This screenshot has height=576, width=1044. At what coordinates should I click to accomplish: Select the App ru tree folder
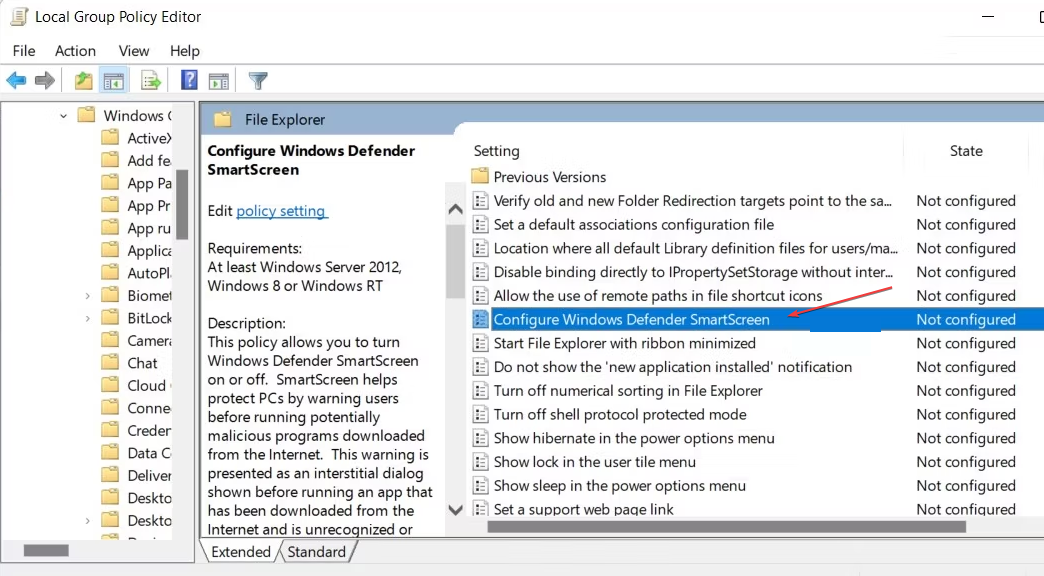(x=149, y=228)
